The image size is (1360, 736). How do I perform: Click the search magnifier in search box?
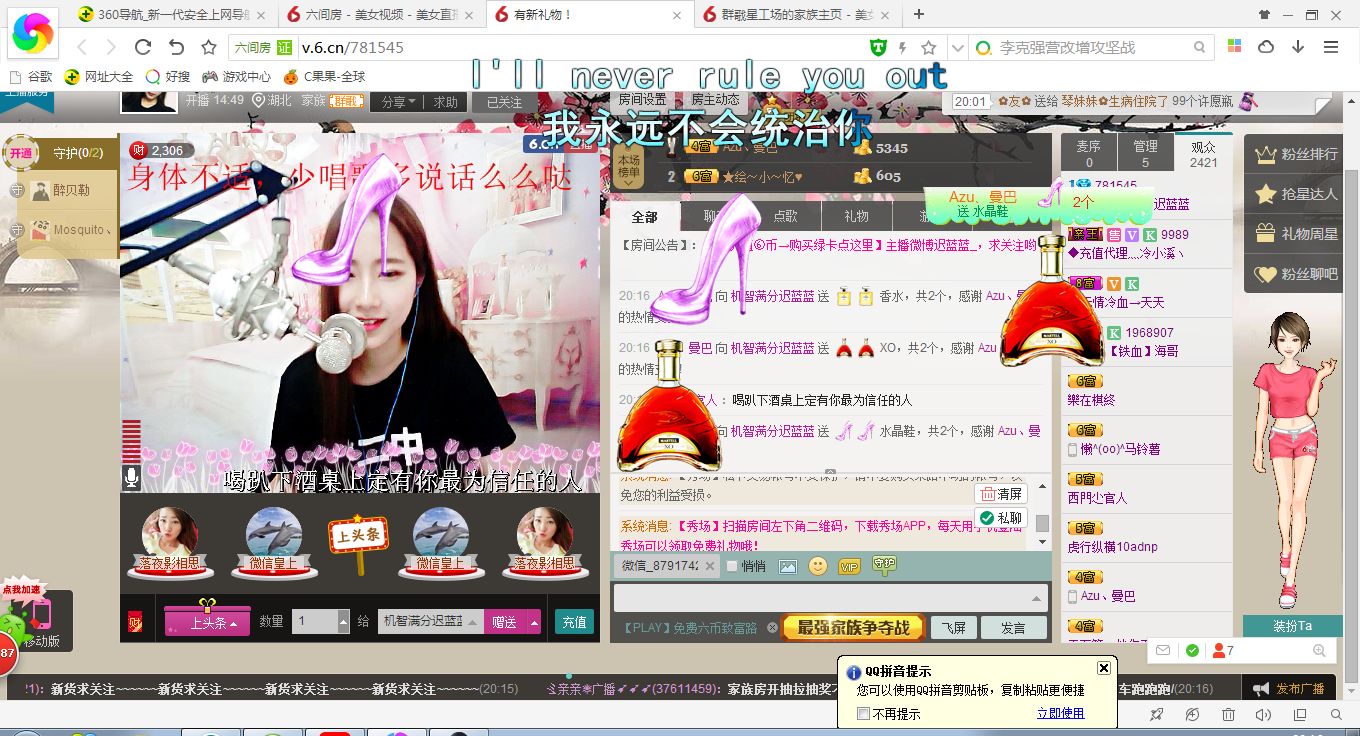(1199, 47)
